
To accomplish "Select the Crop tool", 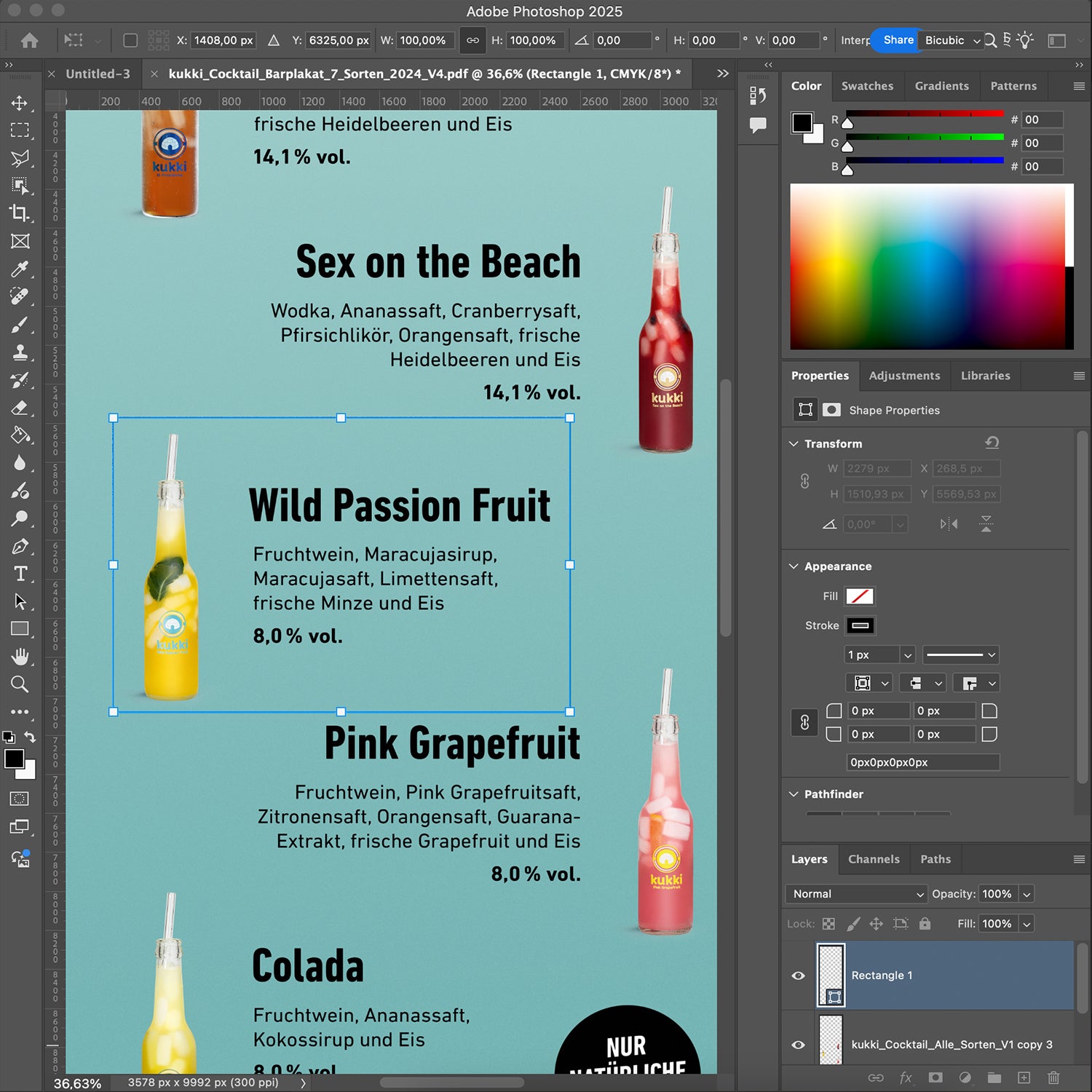I will (x=20, y=213).
